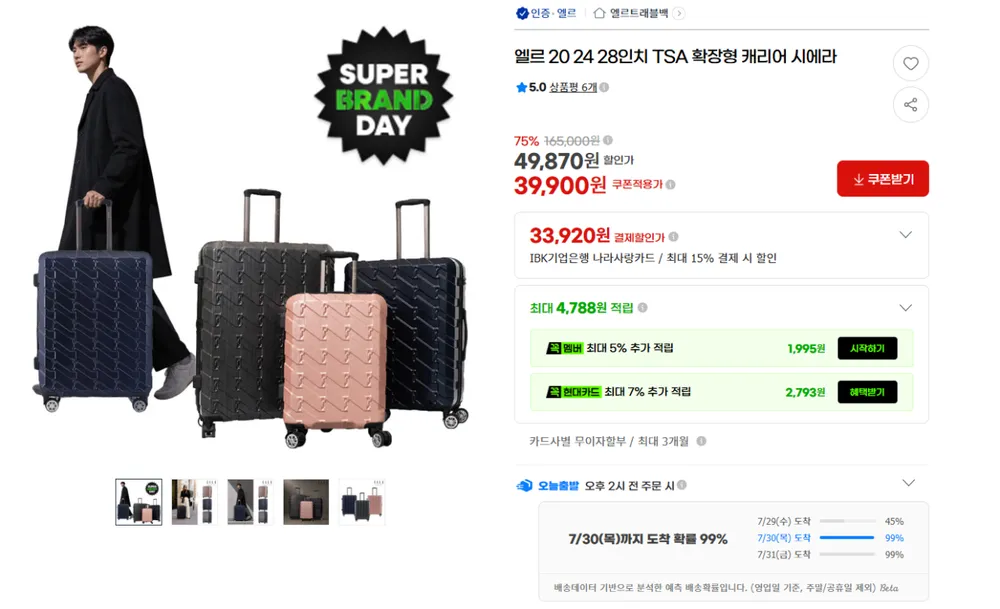Image resolution: width=1000 pixels, height=609 pixels.
Task: Click info icon beside 결제할인가
Action: pyautogui.click(x=673, y=237)
